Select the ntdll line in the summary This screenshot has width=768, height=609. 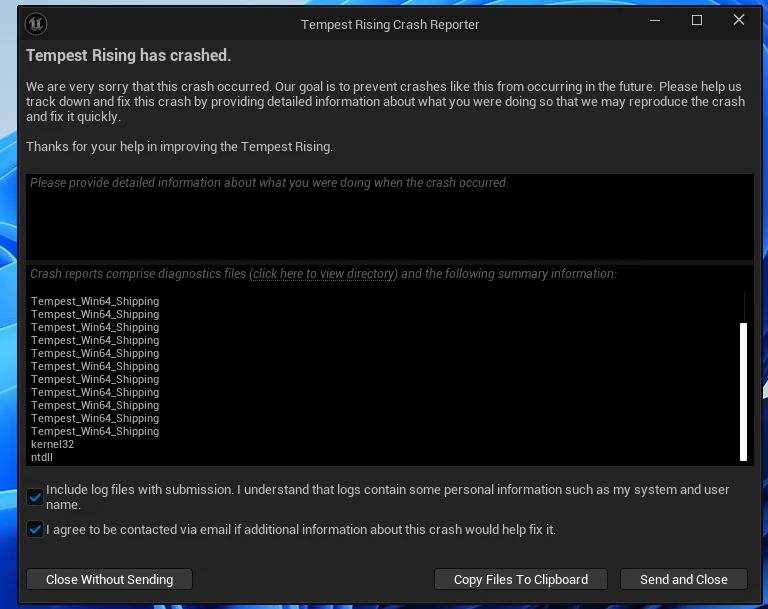42,457
